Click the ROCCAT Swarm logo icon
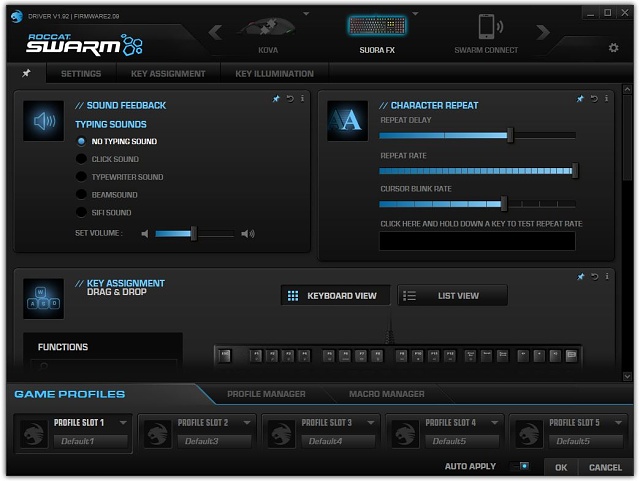640x481 pixels. coord(16,16)
